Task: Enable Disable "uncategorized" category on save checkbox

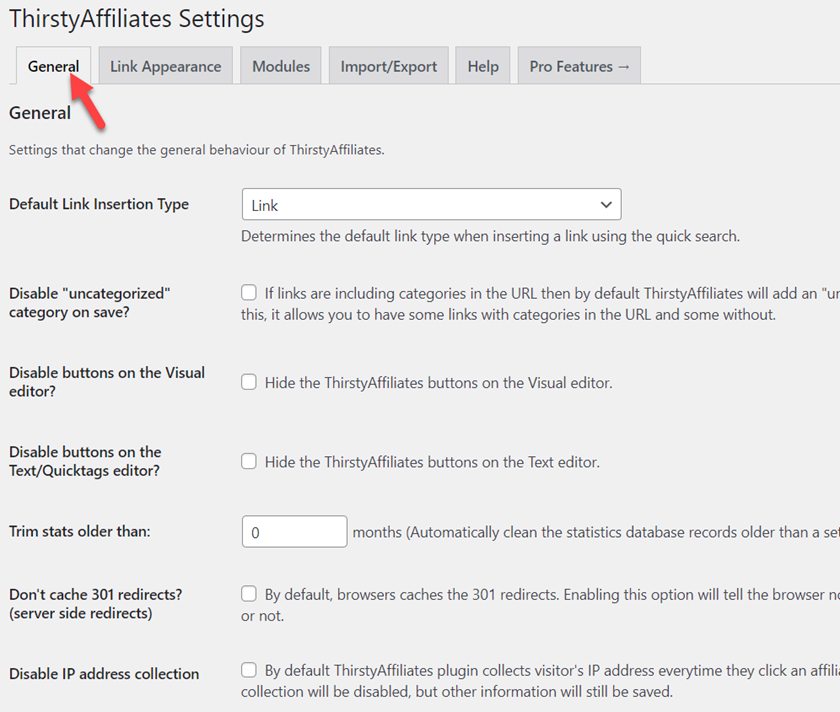Action: 249,293
